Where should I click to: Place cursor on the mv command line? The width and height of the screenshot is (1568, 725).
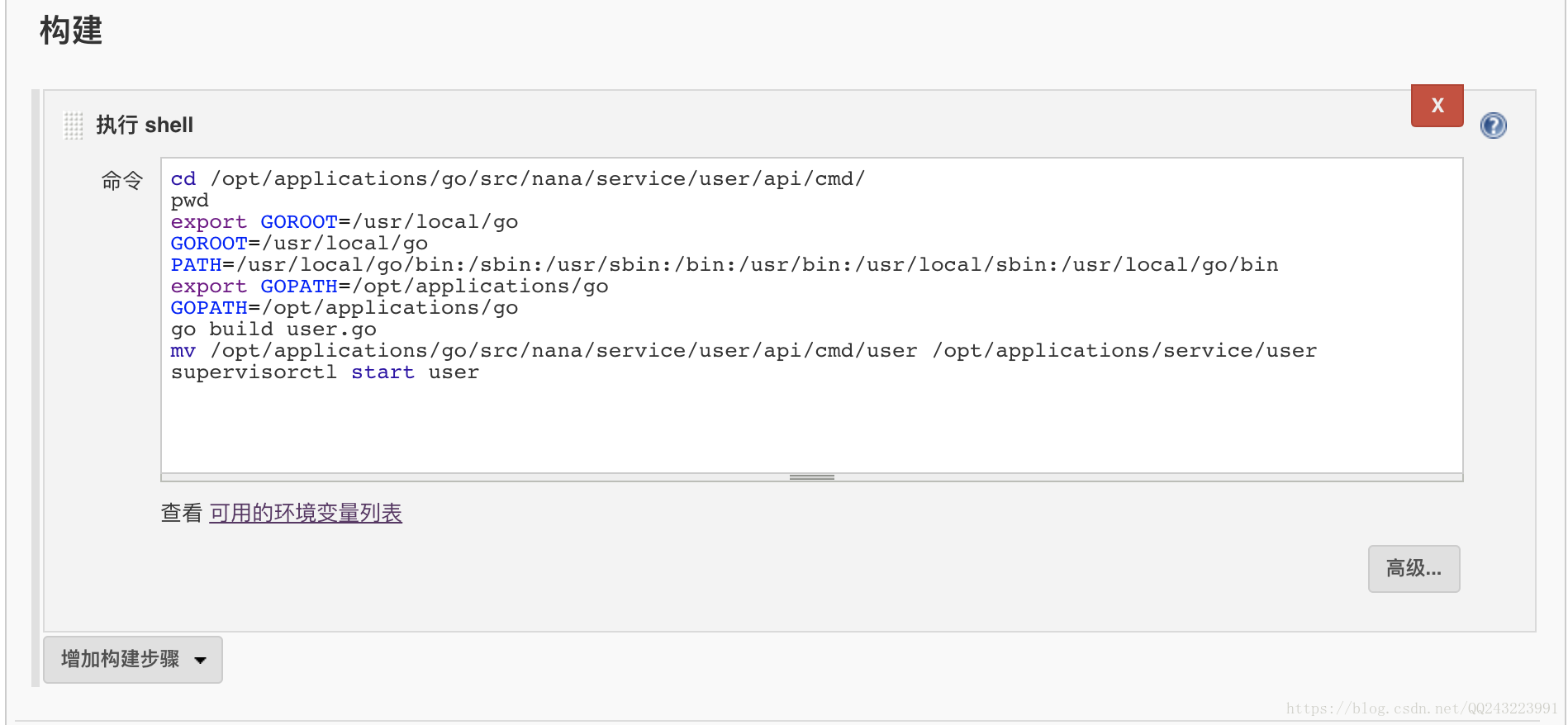(x=743, y=351)
